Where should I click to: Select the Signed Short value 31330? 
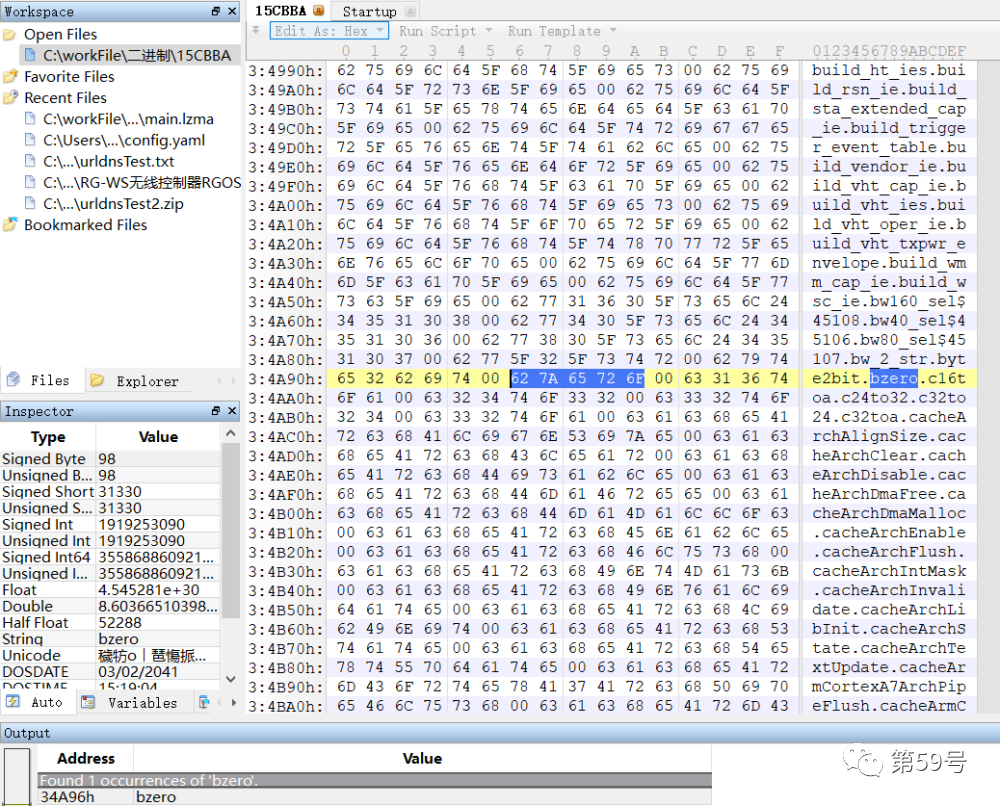(x=120, y=492)
